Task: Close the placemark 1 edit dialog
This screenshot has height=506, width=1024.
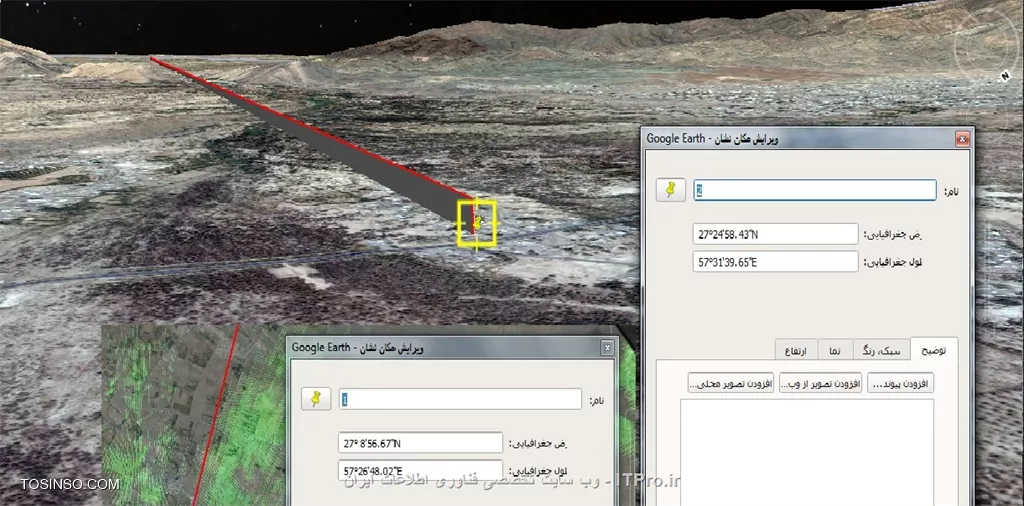Action: (x=607, y=347)
